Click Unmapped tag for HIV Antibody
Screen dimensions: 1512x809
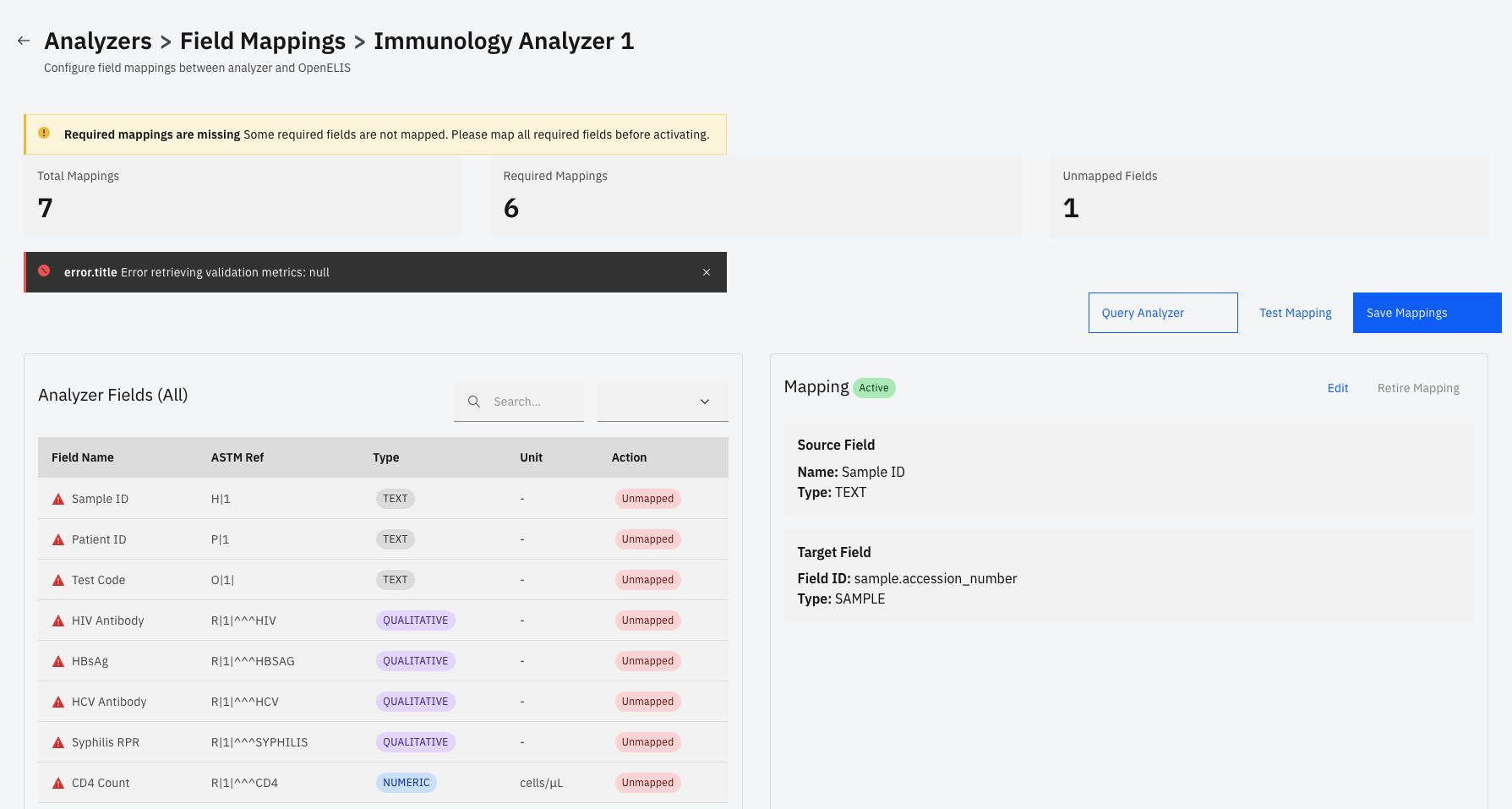pos(647,620)
